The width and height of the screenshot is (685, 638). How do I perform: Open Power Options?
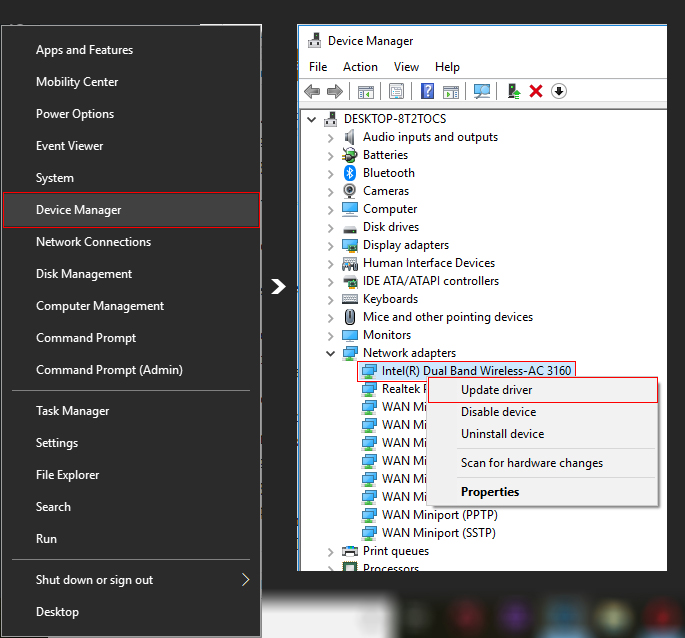click(131, 114)
